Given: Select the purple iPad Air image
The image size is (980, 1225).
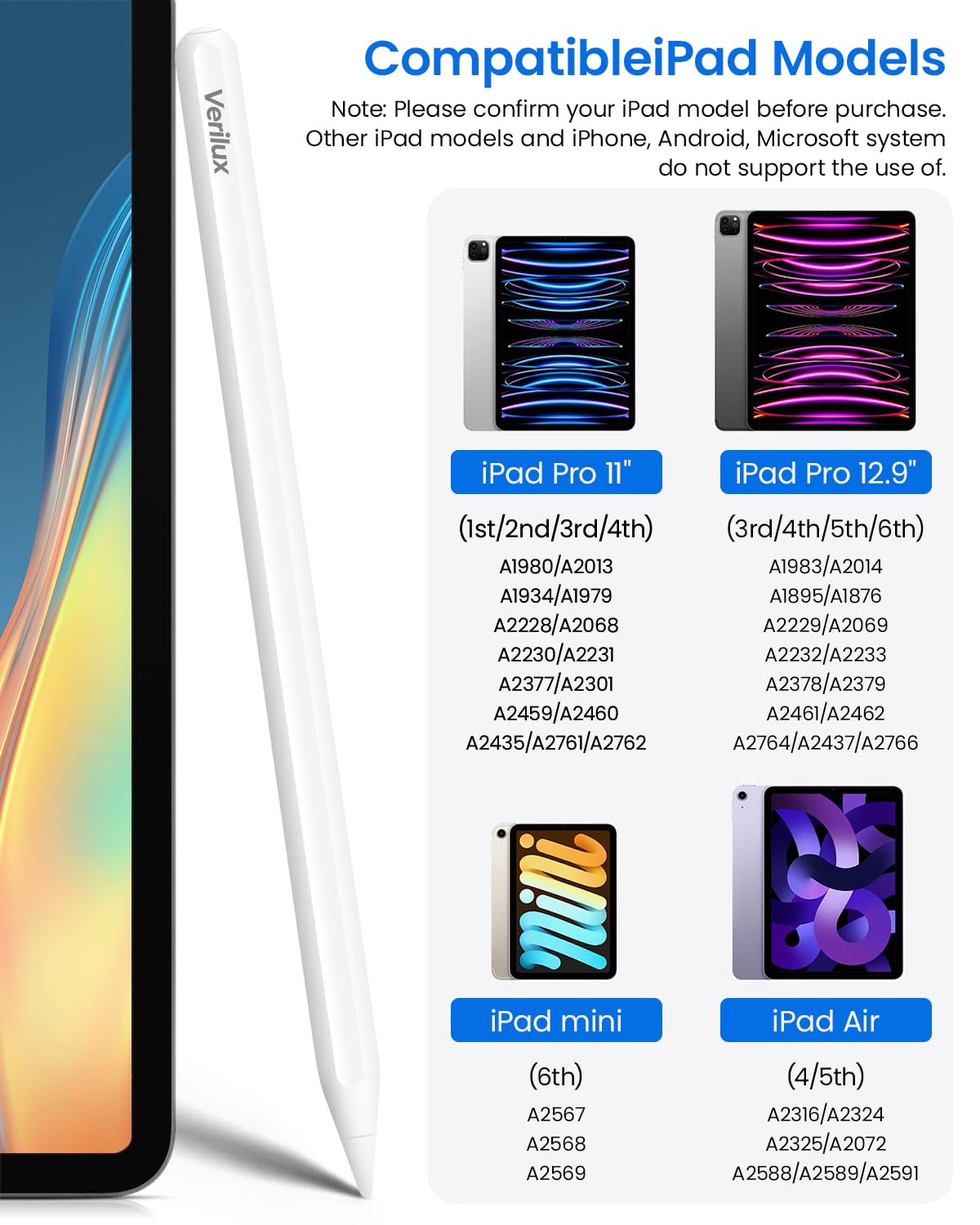Looking at the screenshot, I should [818, 883].
